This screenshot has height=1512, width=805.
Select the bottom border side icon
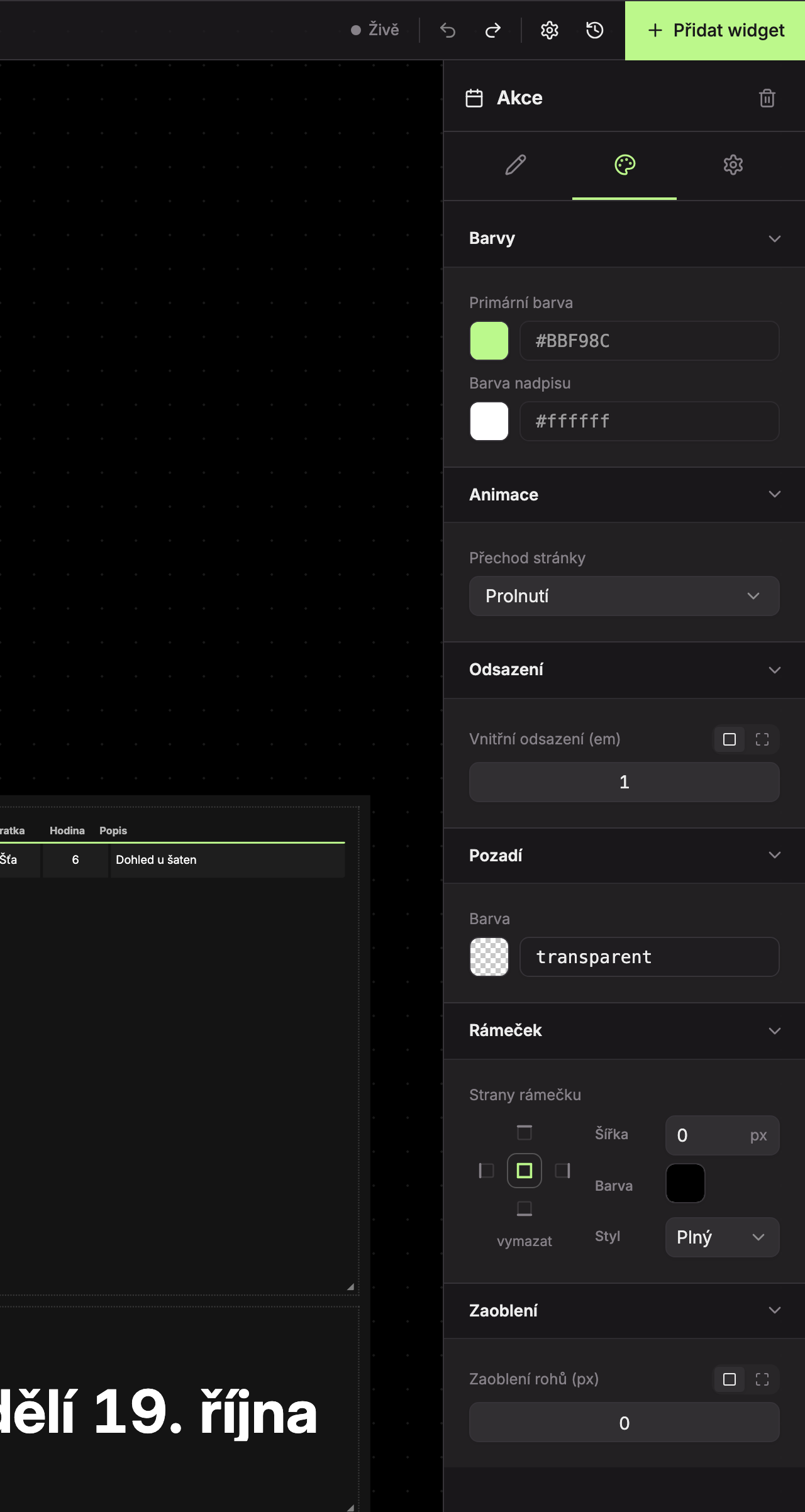525,1208
